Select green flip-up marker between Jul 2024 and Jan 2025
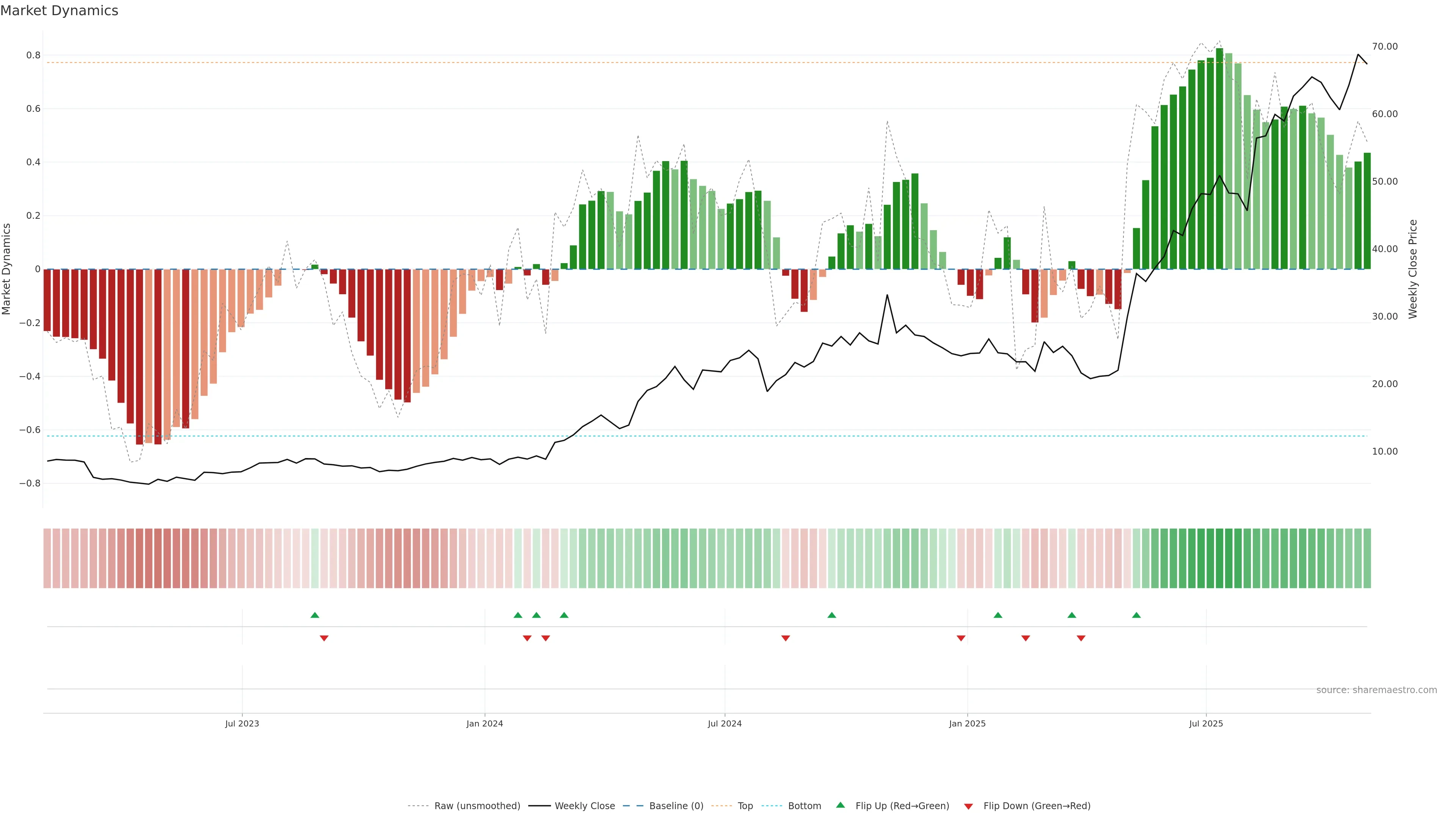Viewport: 1456px width, 819px height. (832, 615)
